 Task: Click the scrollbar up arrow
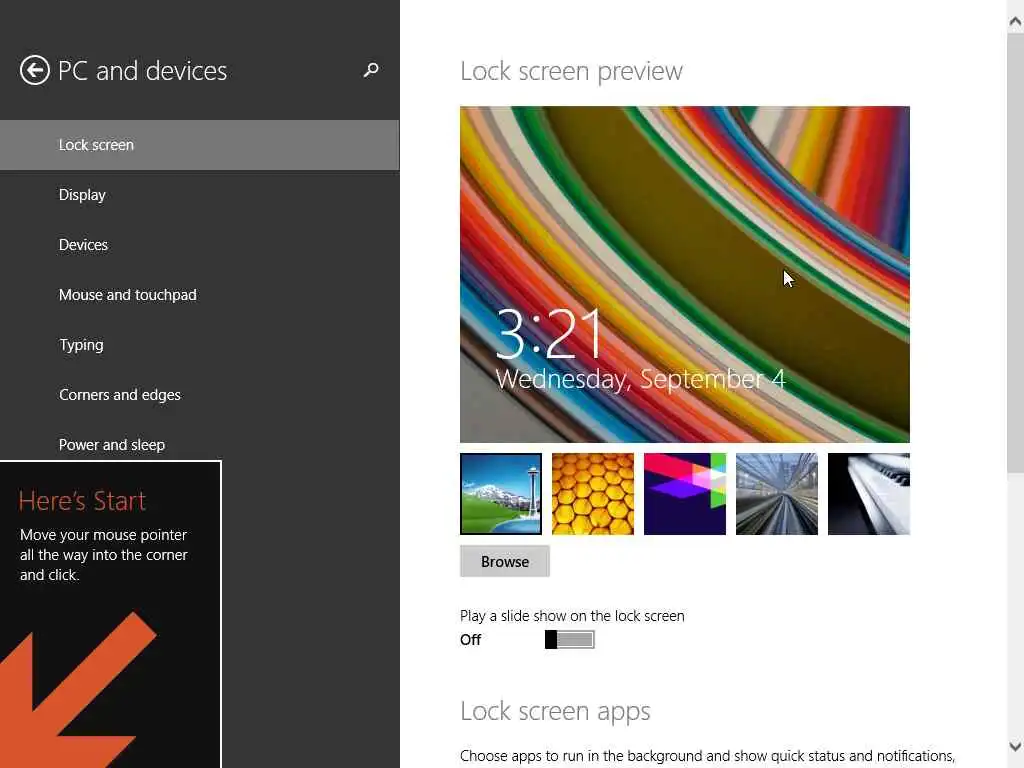(1015, 10)
